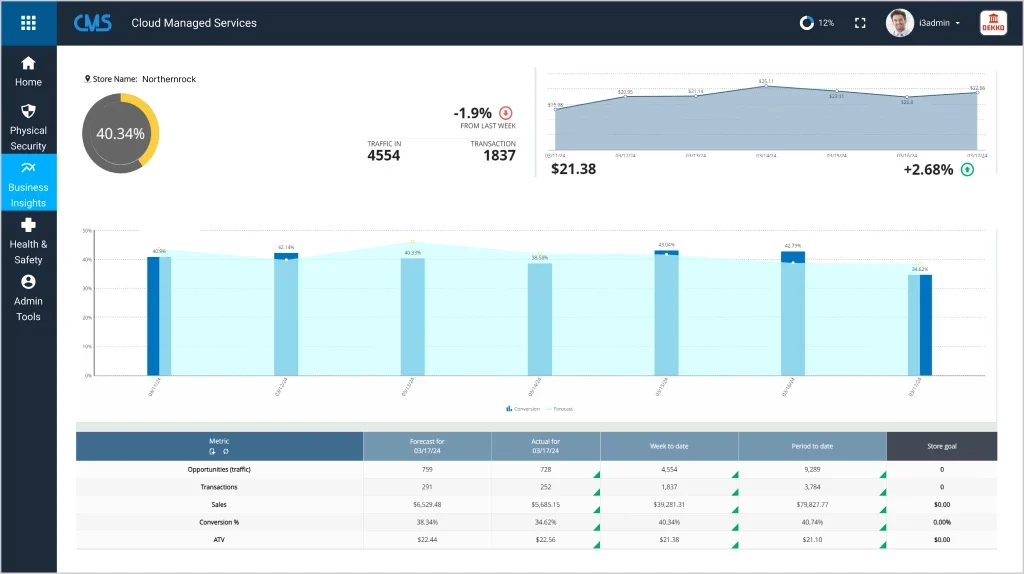The height and width of the screenshot is (574, 1024).
Task: Click the store location pin icon
Action: 88,78
